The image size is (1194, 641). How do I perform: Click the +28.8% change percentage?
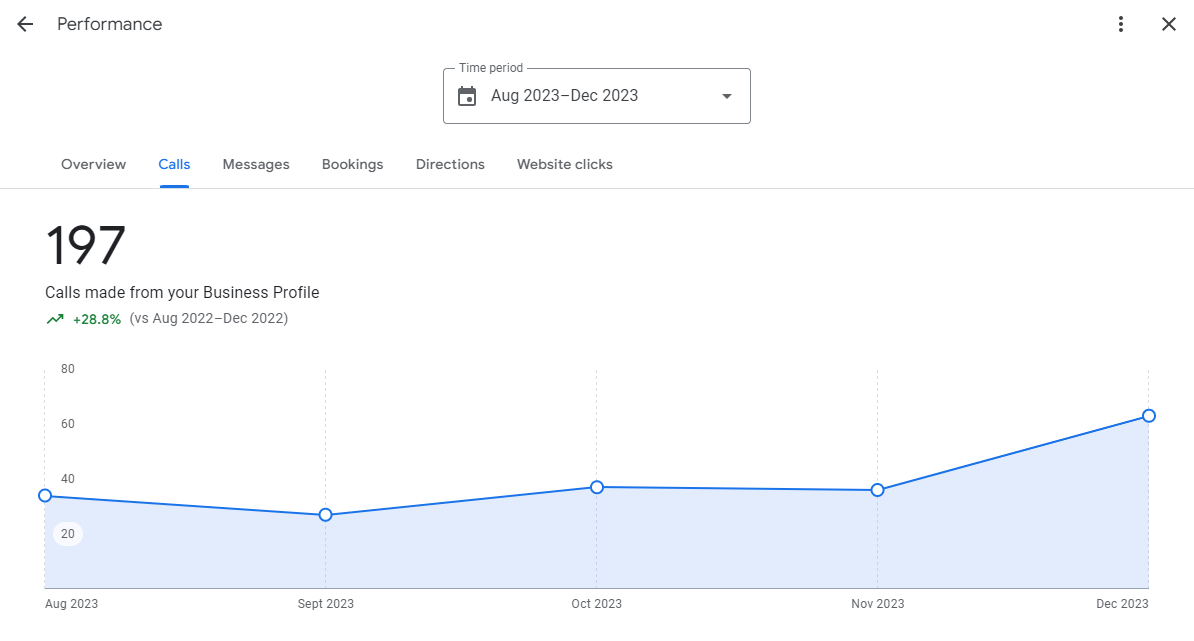(x=97, y=319)
